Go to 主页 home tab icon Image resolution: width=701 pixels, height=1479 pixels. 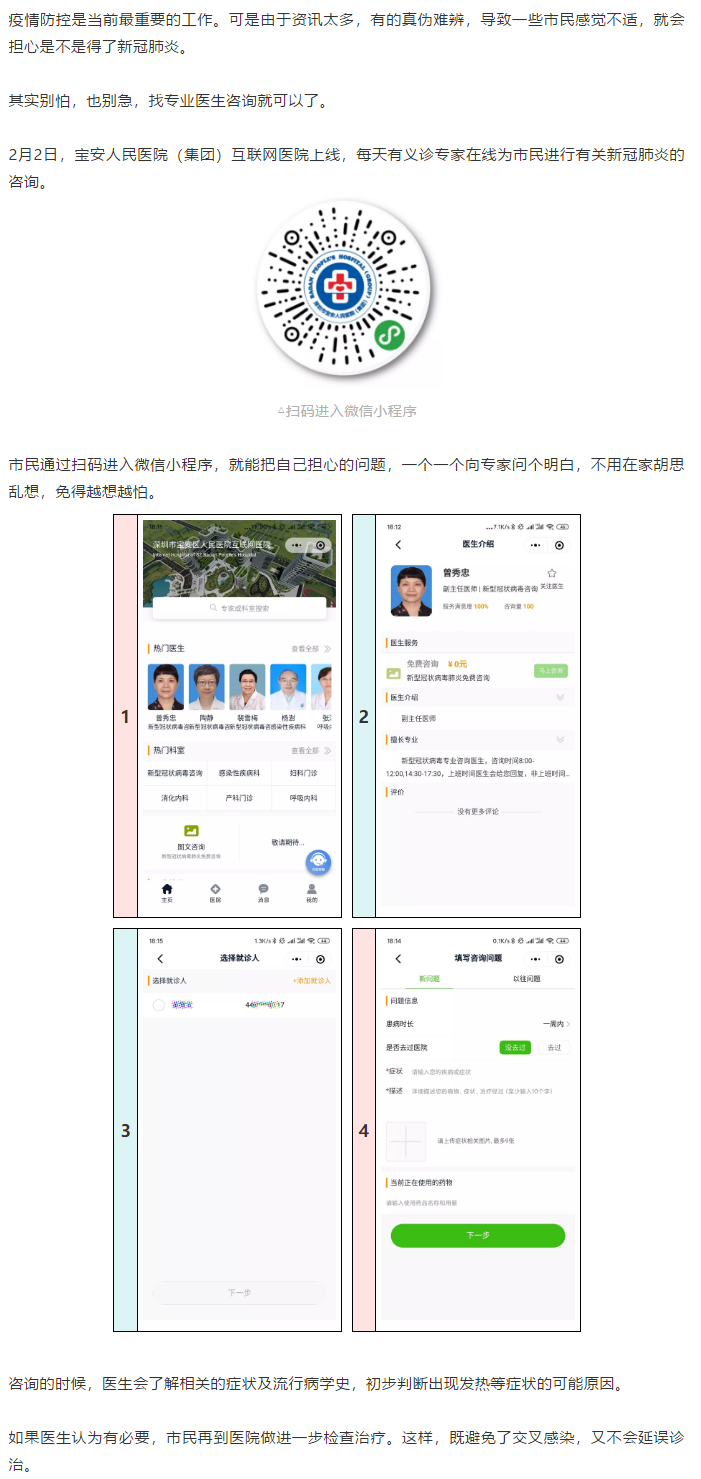tap(167, 889)
